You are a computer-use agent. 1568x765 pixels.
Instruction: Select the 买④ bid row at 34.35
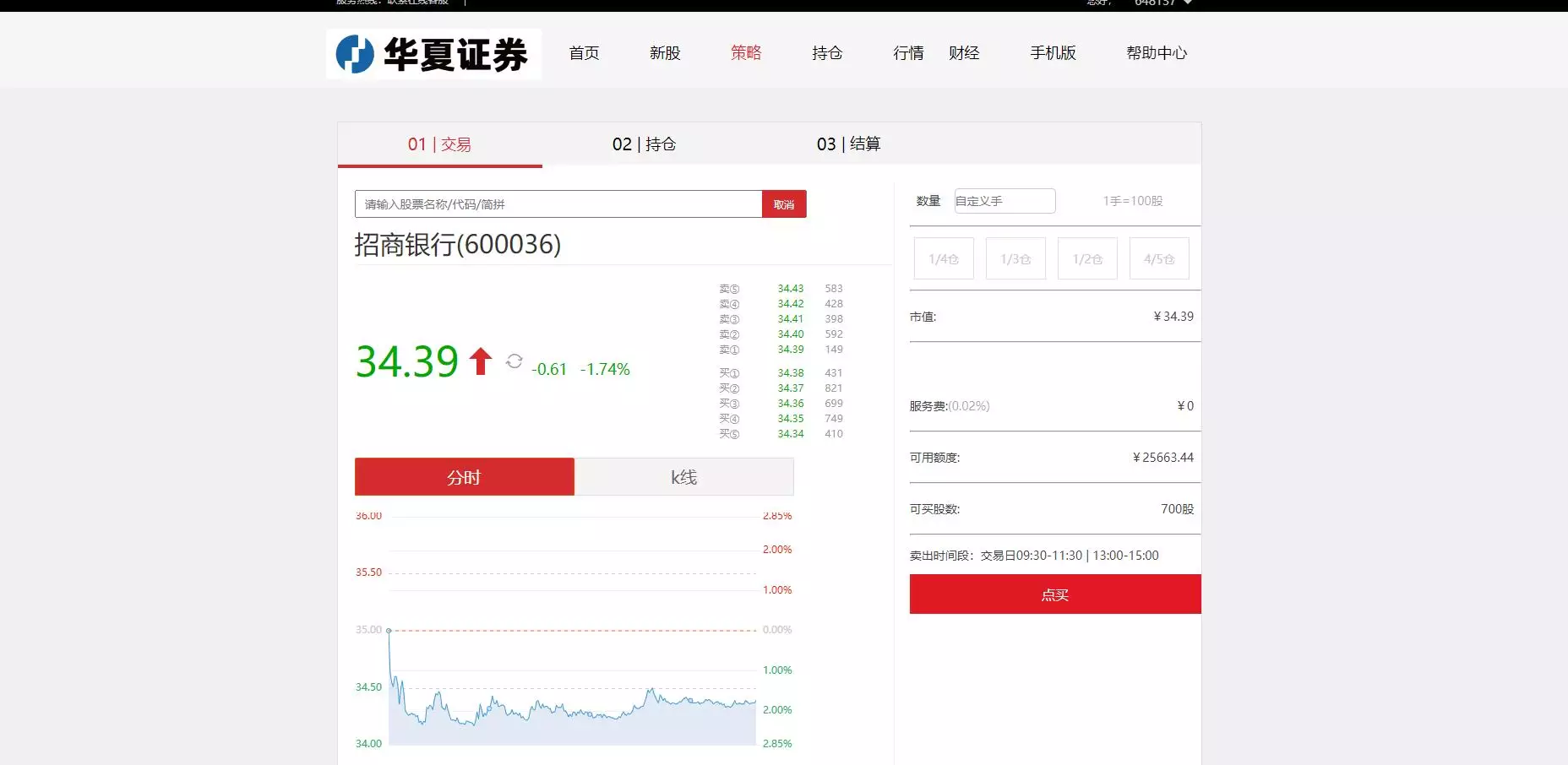(781, 419)
